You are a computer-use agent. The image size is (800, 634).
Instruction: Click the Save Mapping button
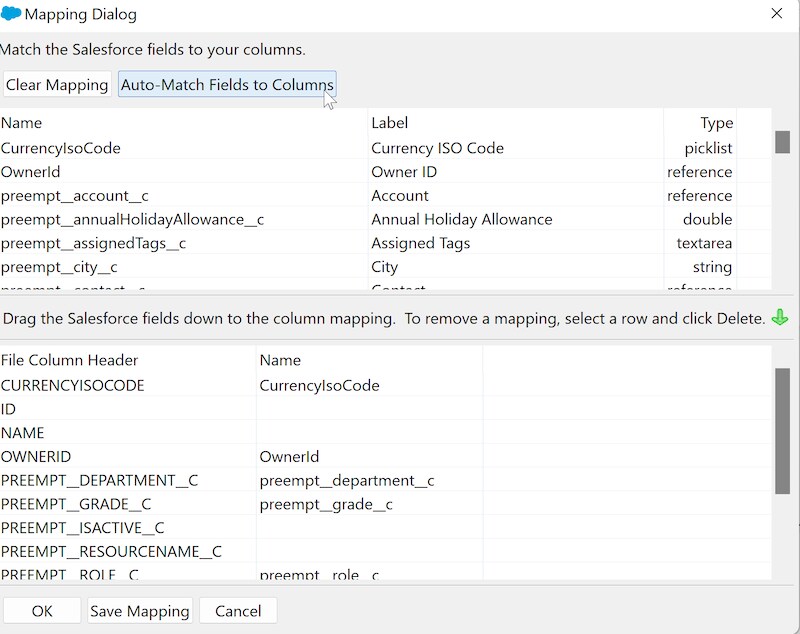point(139,611)
